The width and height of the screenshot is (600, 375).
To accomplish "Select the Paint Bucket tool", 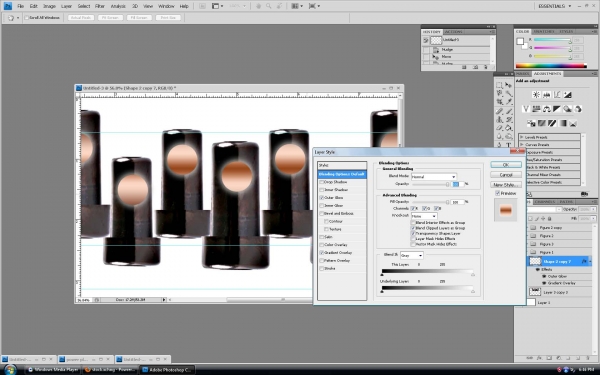I will (x=509, y=128).
